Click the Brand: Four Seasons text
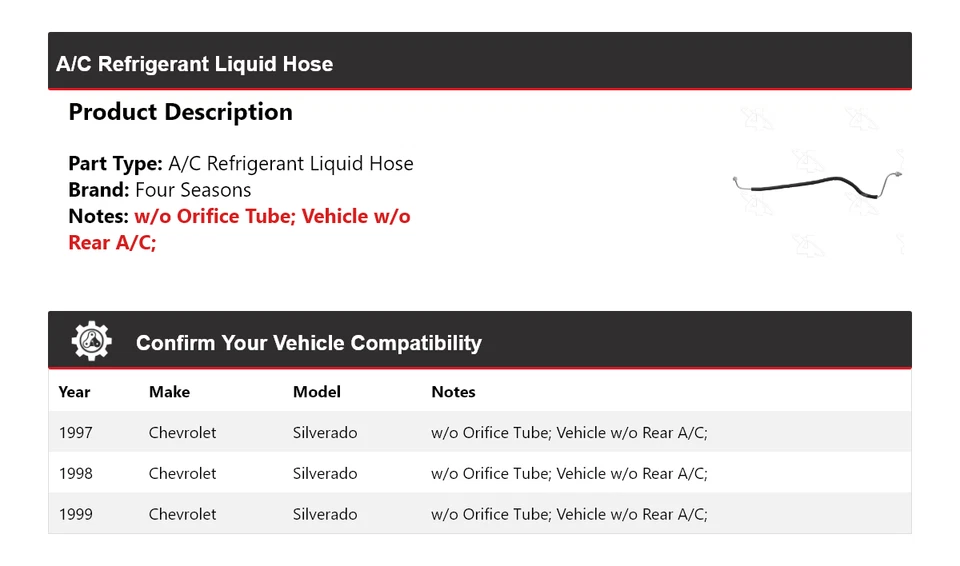The image size is (960, 566). coord(159,190)
